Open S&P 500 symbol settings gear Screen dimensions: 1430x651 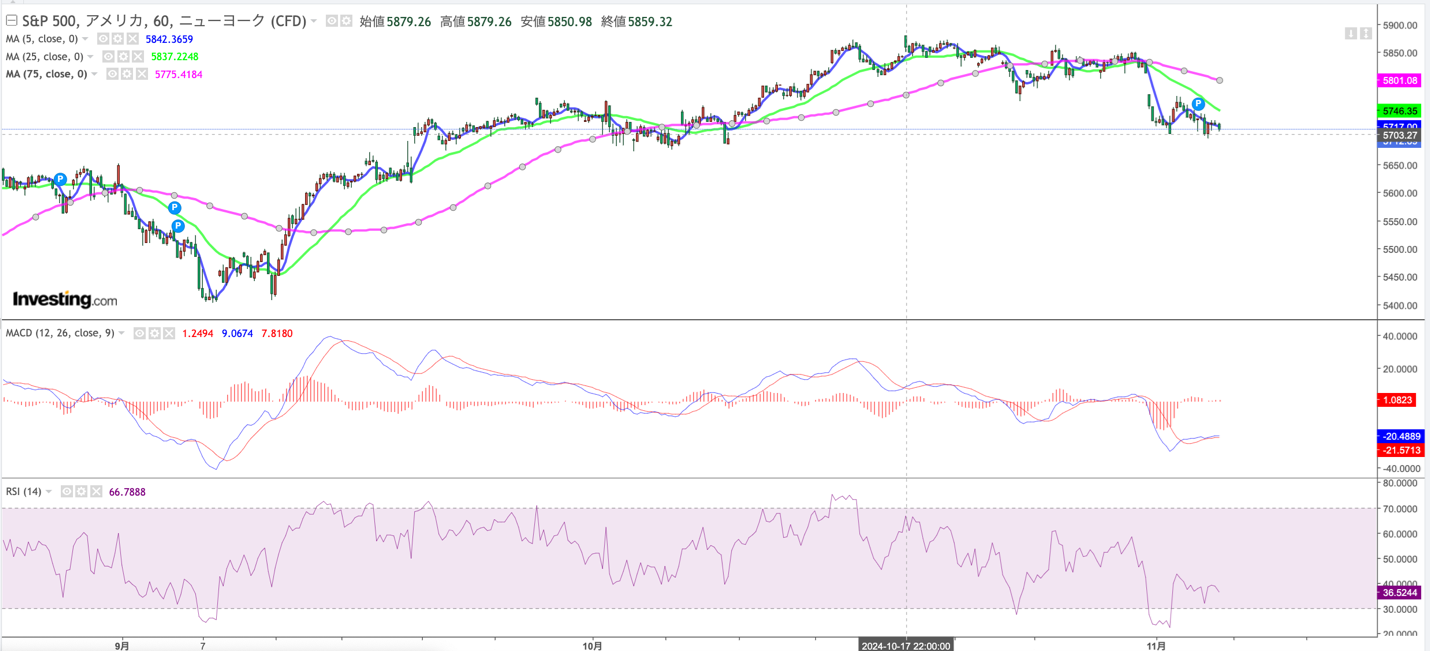(x=346, y=21)
